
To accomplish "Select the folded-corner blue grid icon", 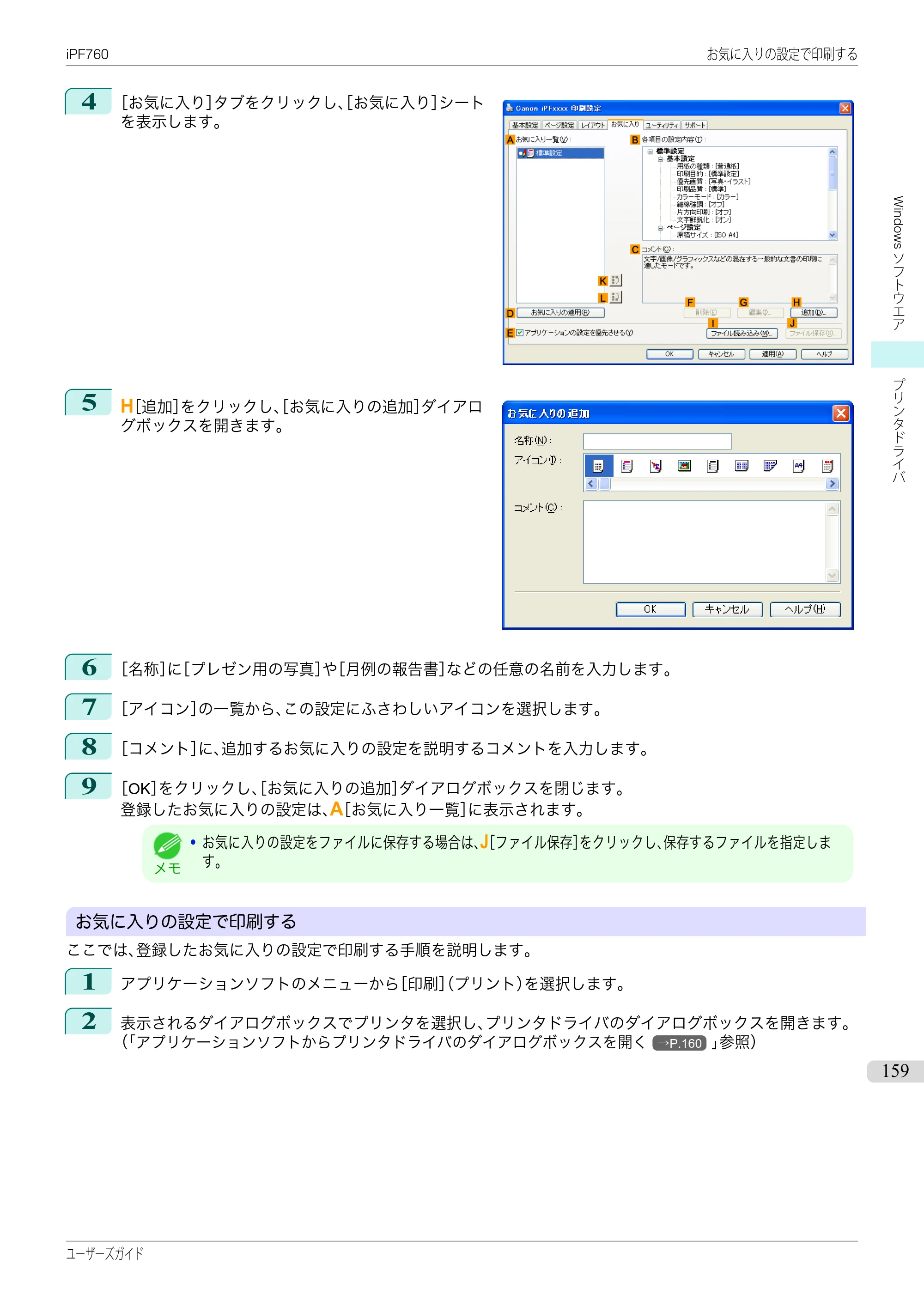I will pyautogui.click(x=770, y=466).
